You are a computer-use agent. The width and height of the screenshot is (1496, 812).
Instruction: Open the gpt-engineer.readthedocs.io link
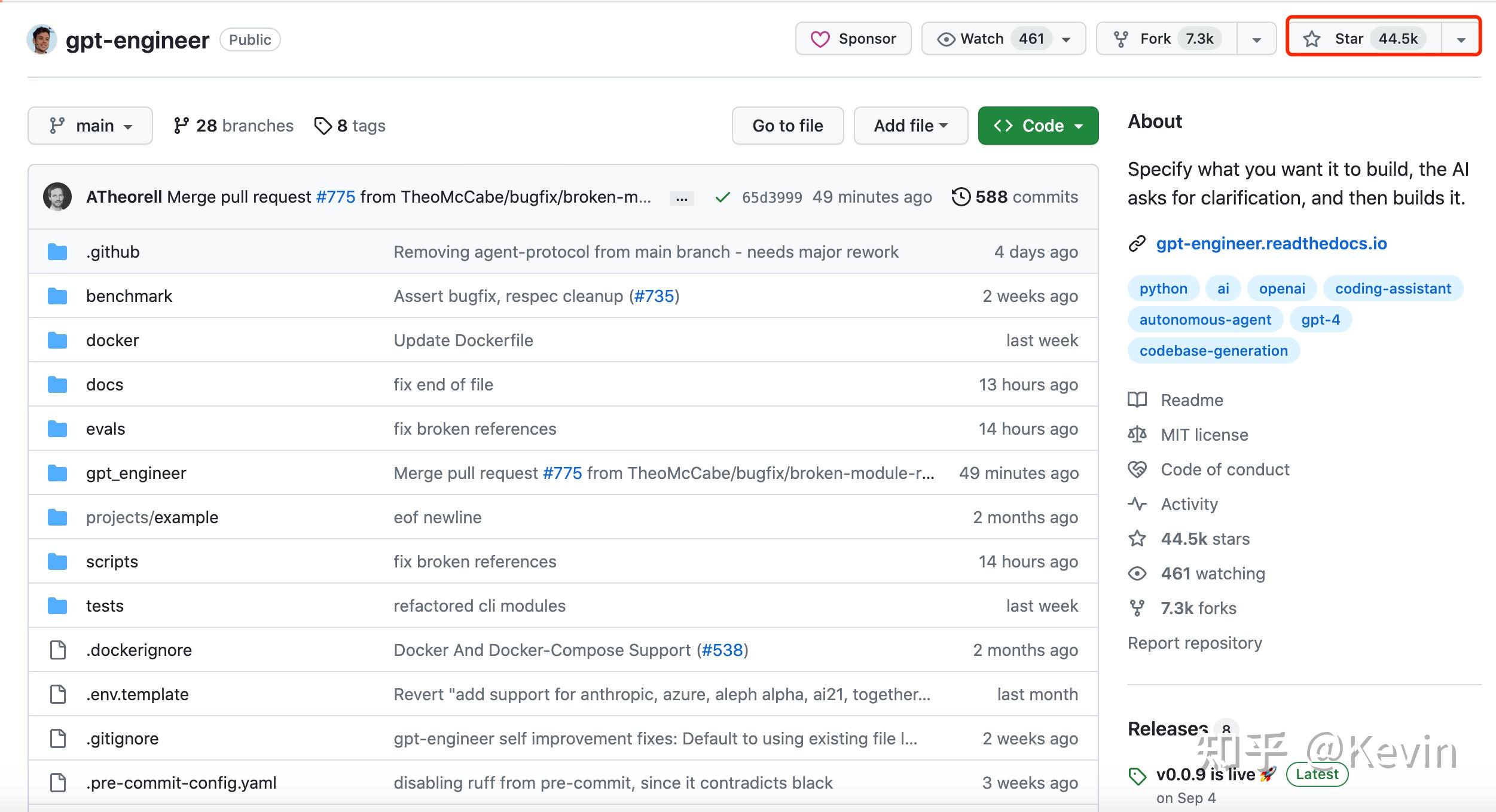1271,243
